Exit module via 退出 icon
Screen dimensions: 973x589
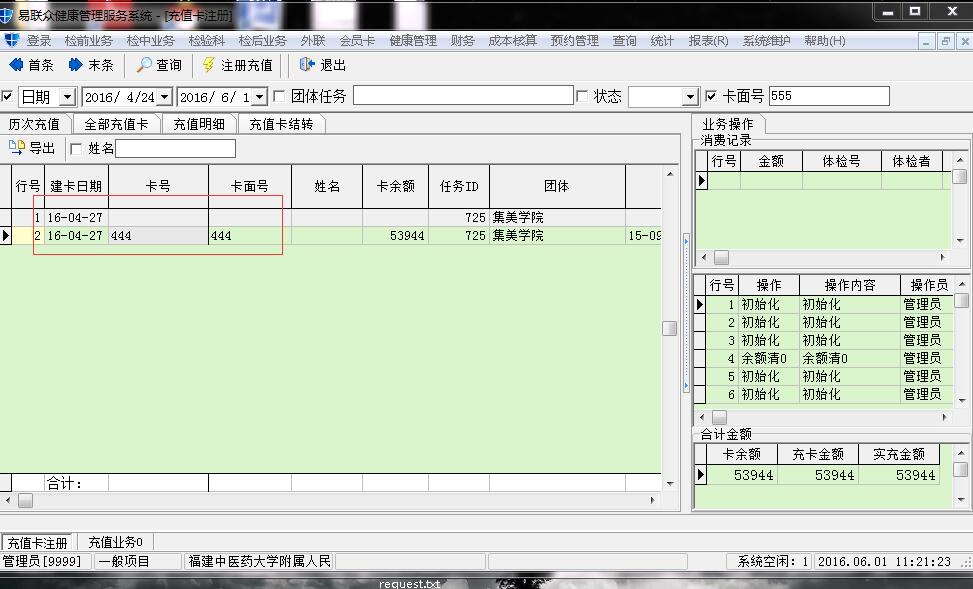(323, 65)
